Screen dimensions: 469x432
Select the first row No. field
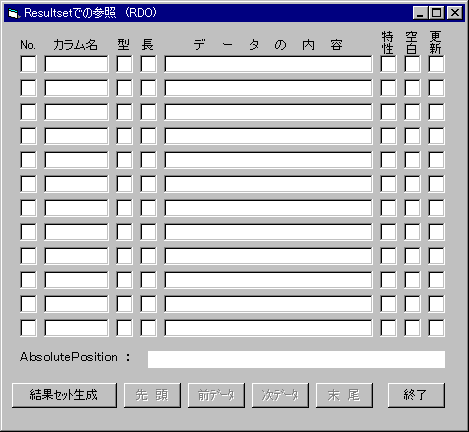tap(28, 64)
